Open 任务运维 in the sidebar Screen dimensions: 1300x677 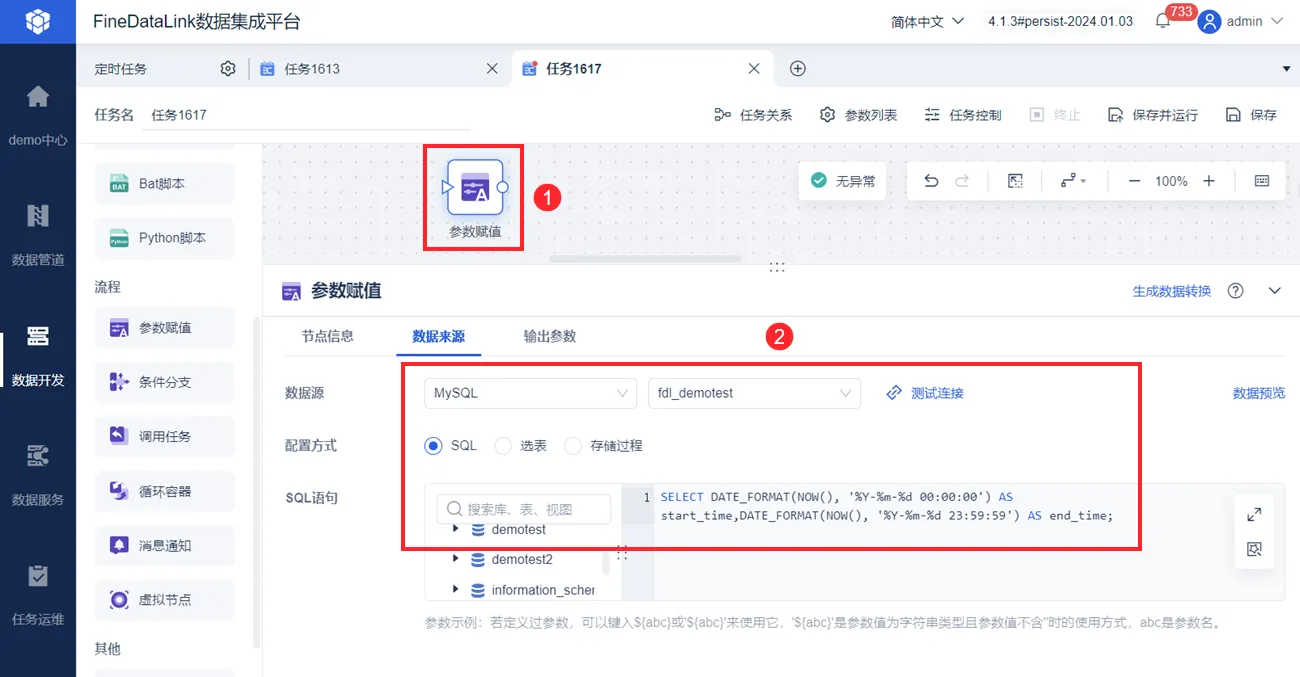[x=37, y=593]
